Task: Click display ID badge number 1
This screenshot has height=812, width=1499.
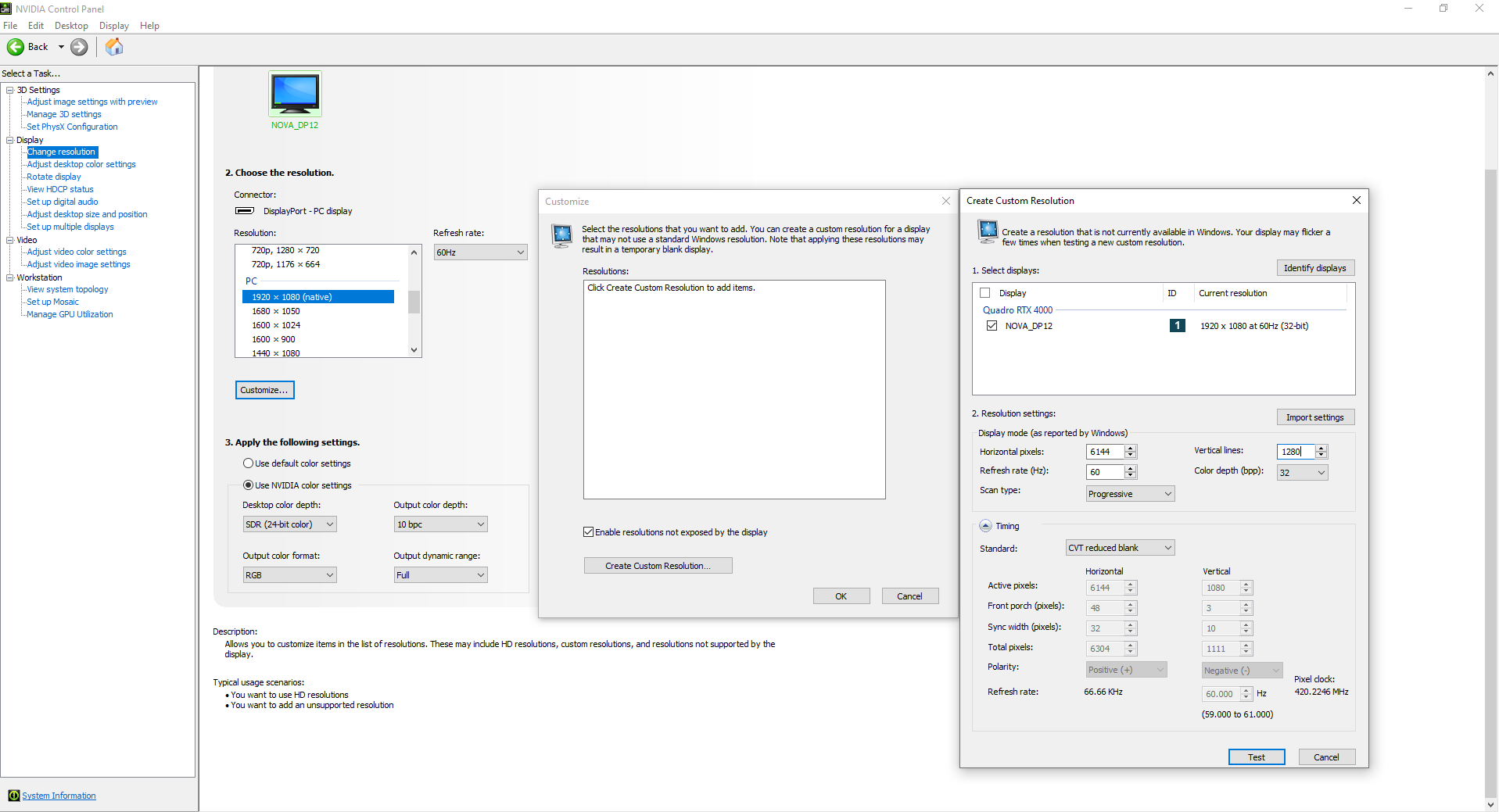Action: pyautogui.click(x=1177, y=326)
